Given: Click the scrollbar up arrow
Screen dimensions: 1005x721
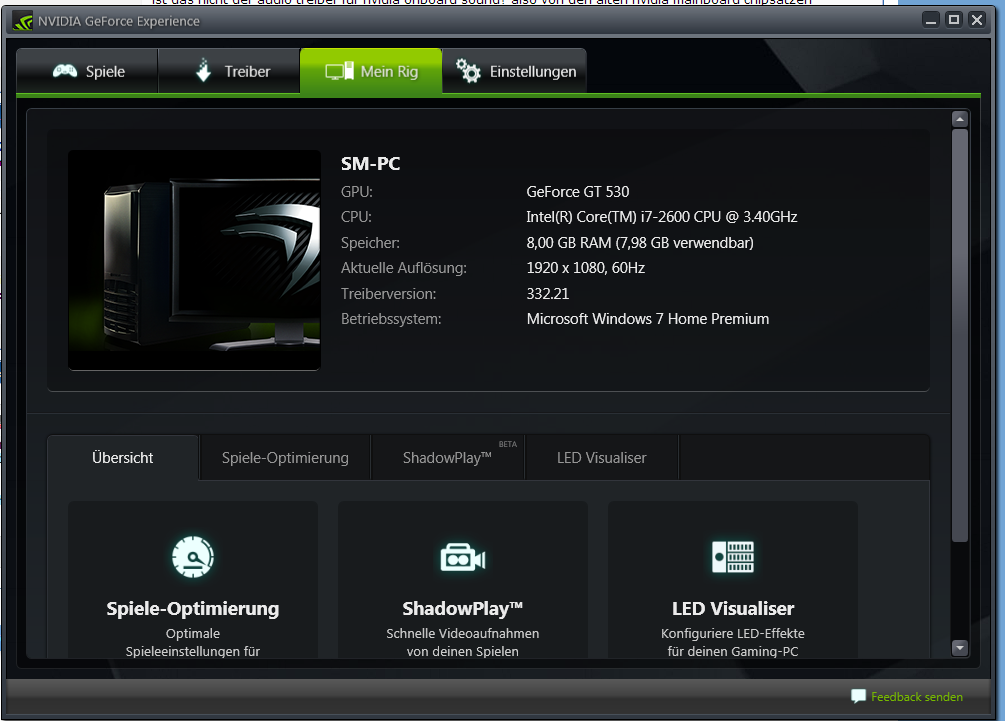Looking at the screenshot, I should [x=959, y=119].
